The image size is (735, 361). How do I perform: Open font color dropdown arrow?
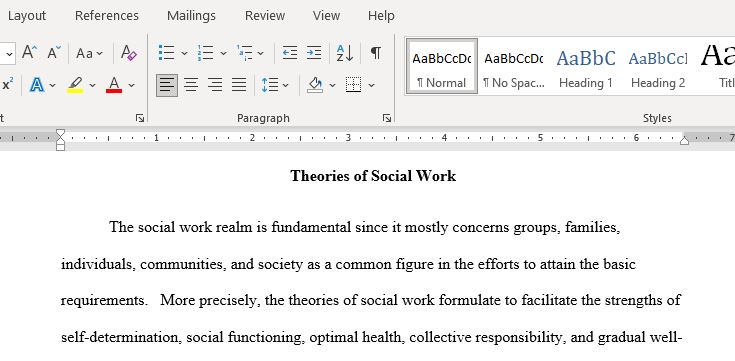point(131,85)
